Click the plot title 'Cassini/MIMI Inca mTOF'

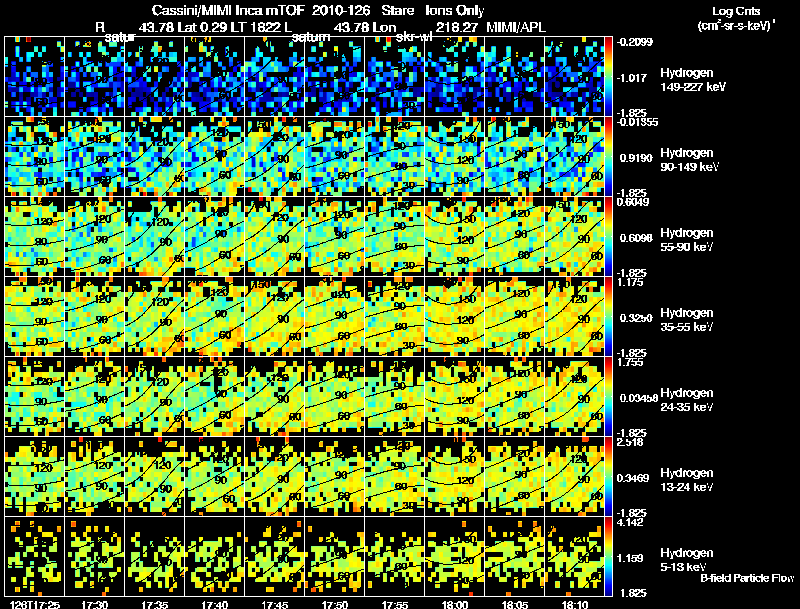pos(228,10)
